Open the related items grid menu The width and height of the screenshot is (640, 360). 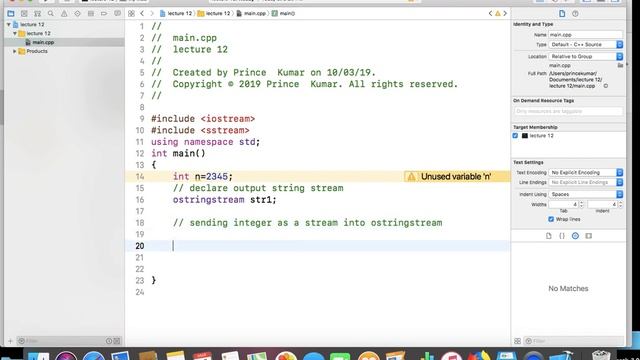(x=131, y=13)
